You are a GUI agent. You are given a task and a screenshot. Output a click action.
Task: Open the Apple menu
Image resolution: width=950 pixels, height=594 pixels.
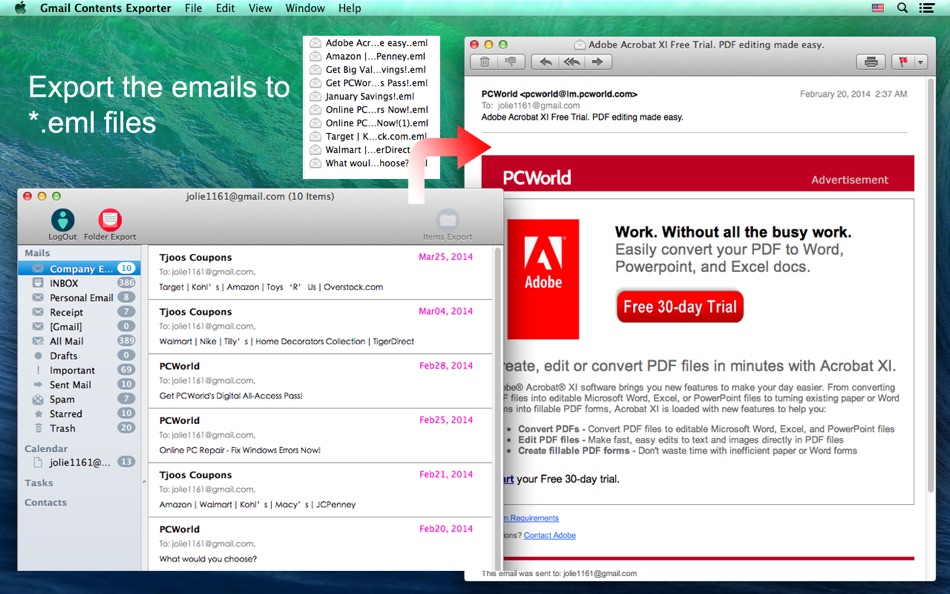click(x=20, y=8)
